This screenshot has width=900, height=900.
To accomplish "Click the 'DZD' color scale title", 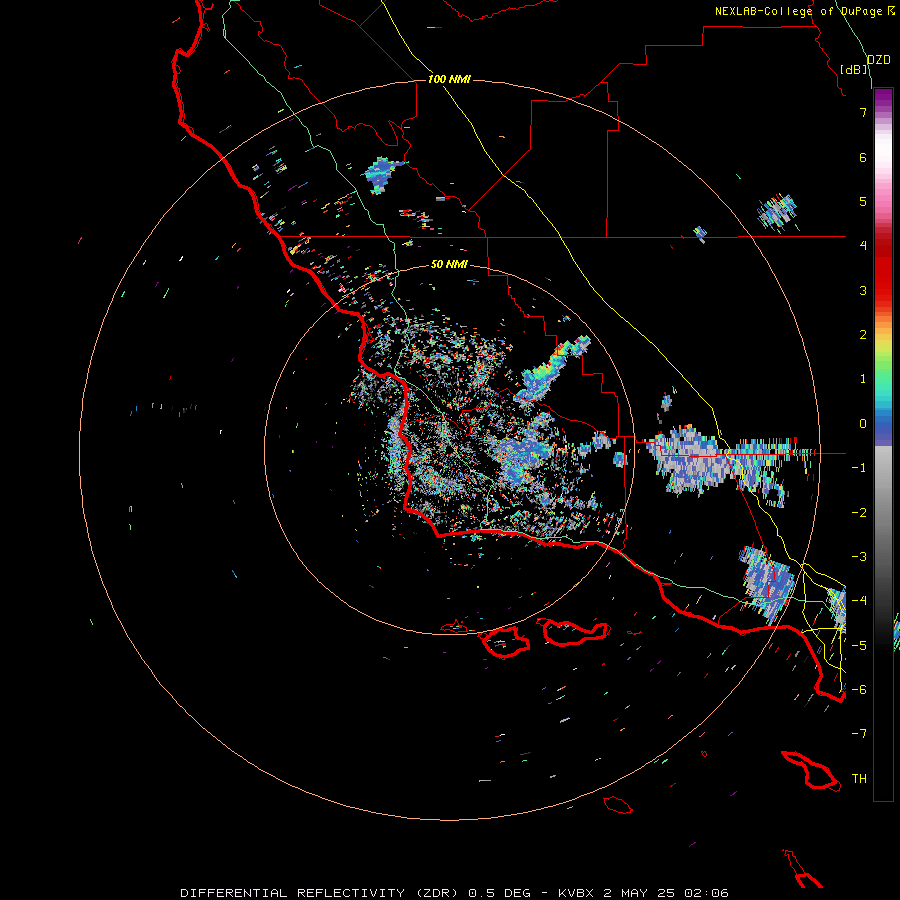I will (879, 60).
